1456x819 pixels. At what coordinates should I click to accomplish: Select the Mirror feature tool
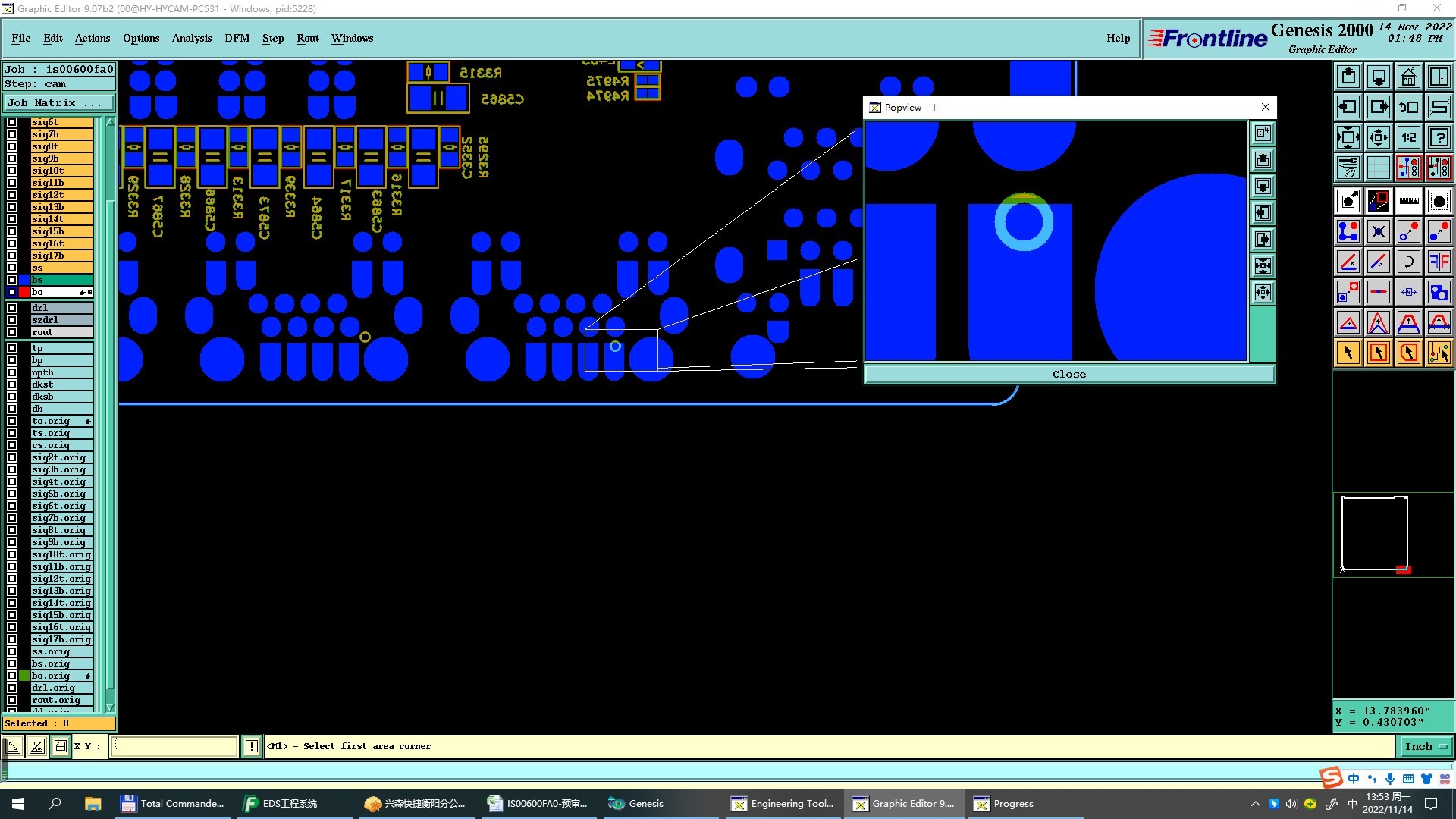click(x=1439, y=262)
